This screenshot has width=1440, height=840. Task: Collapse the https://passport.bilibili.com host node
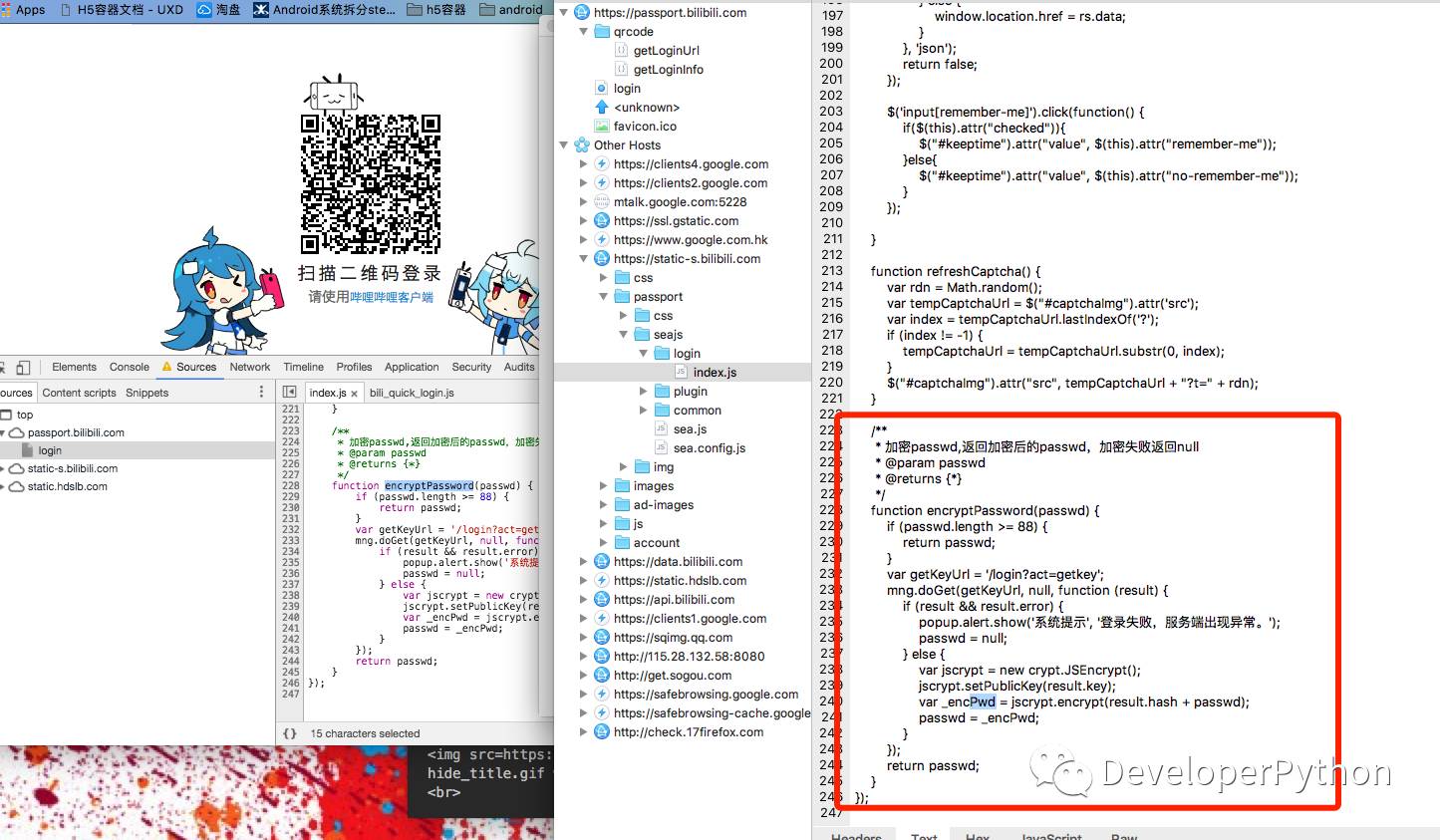point(564,13)
